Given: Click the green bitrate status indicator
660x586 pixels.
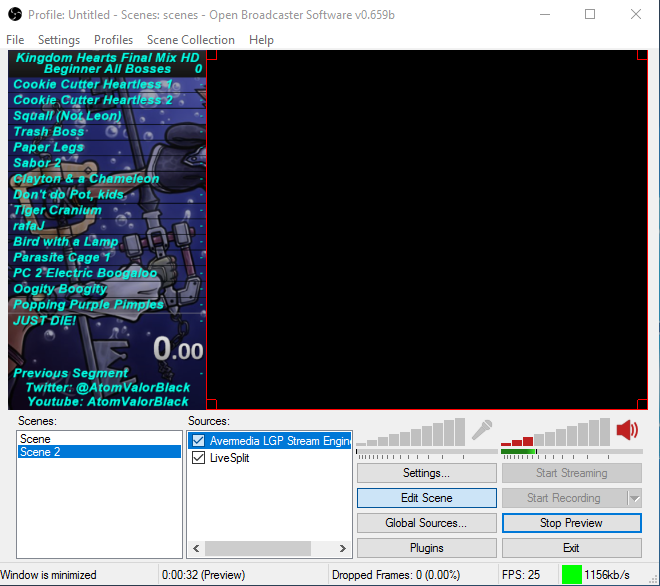Looking at the screenshot, I should tap(572, 575).
